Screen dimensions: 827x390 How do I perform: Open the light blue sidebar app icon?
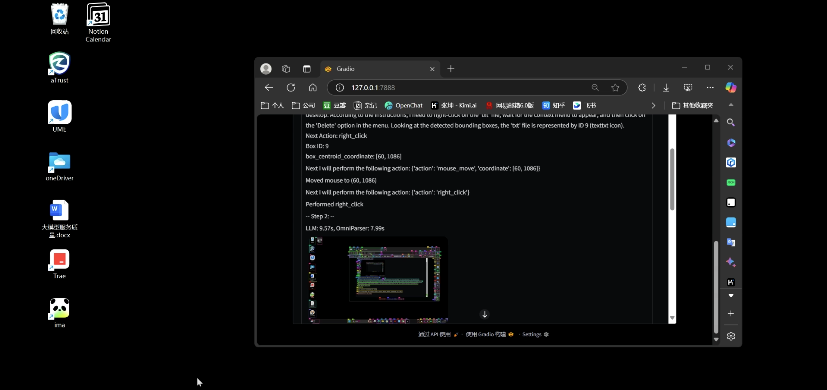pos(730,223)
